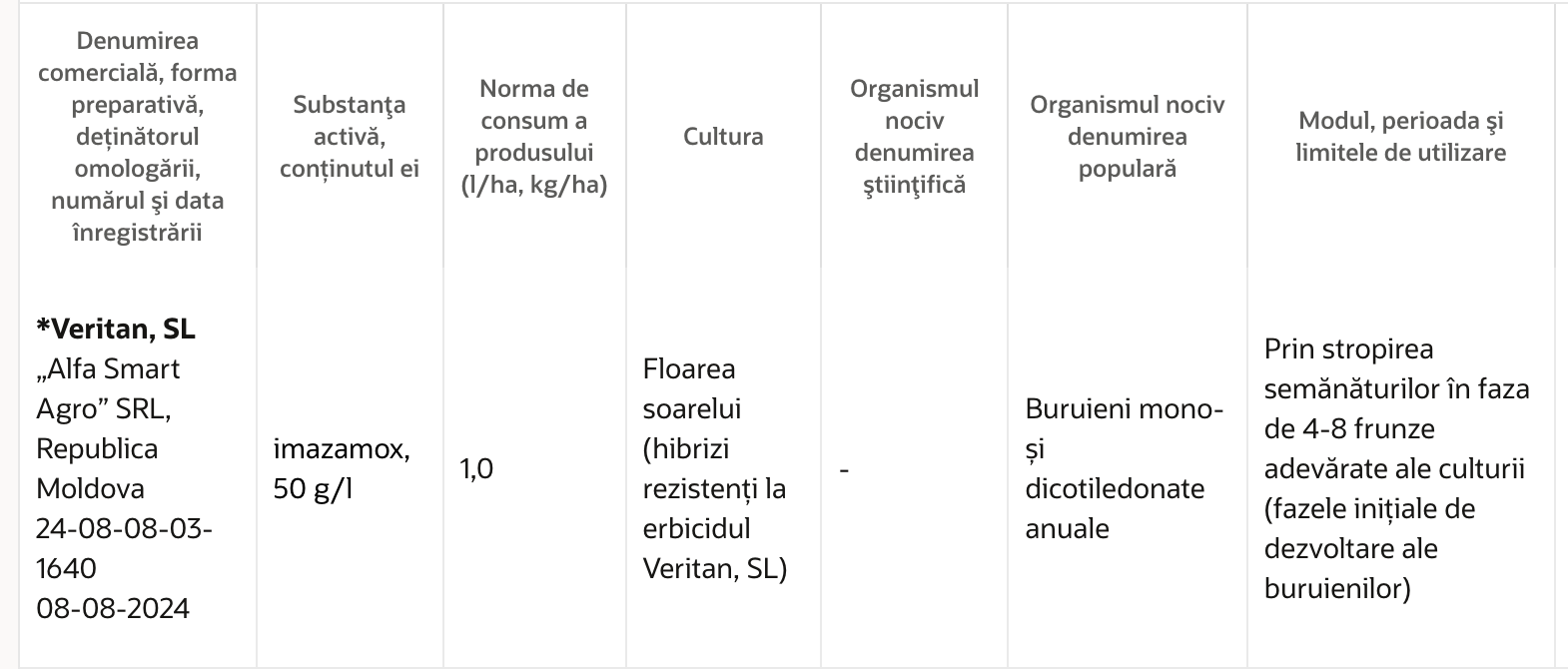Select the Buruieni mono- și dicotiledonate anuale text
Screen dimensions: 1568x669
1124,468
